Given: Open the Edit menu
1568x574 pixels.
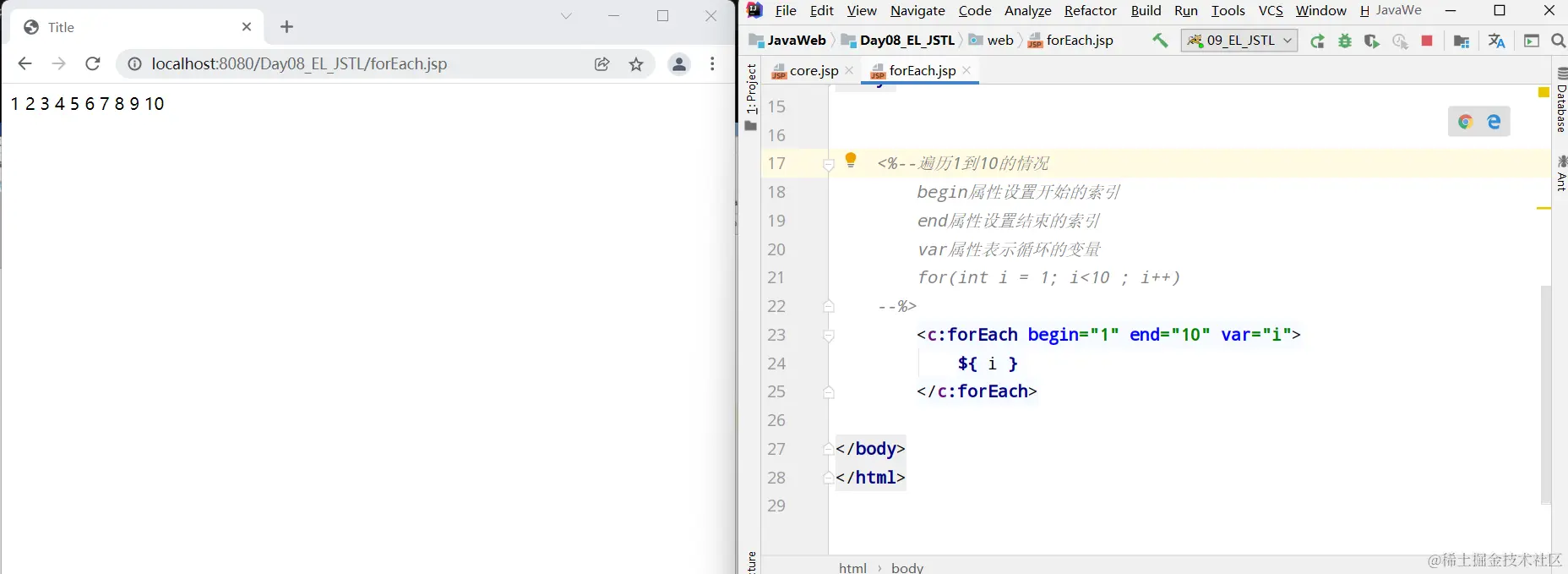Looking at the screenshot, I should (821, 10).
